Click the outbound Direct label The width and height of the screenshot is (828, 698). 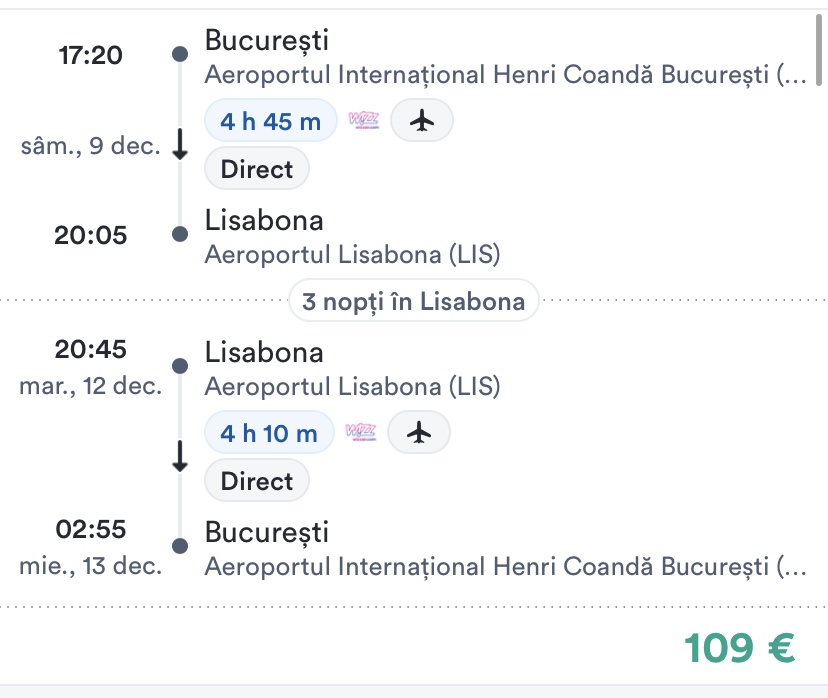(x=257, y=169)
